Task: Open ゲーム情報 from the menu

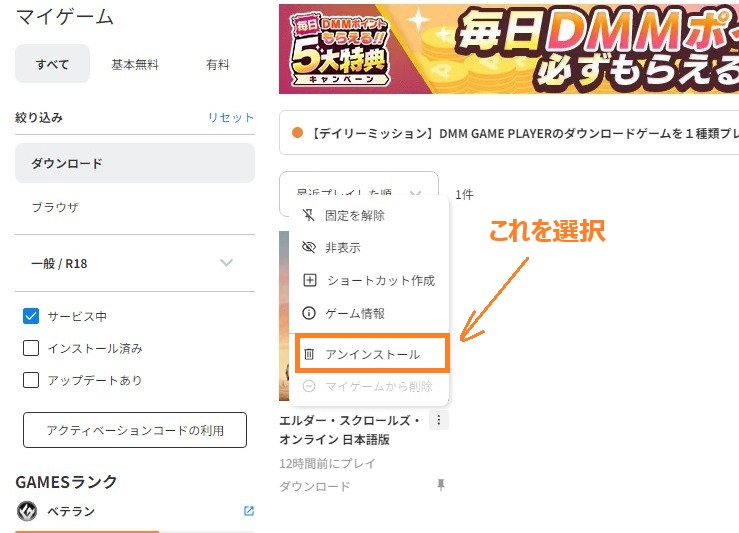Action: 369,313
